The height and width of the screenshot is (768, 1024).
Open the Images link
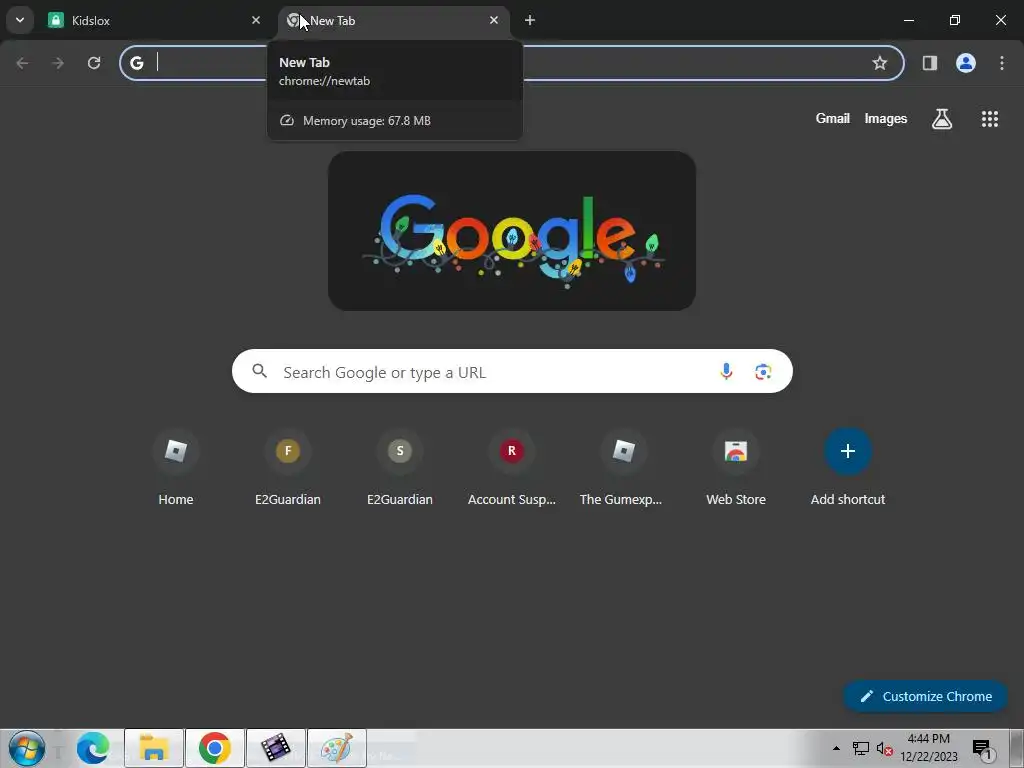[885, 118]
